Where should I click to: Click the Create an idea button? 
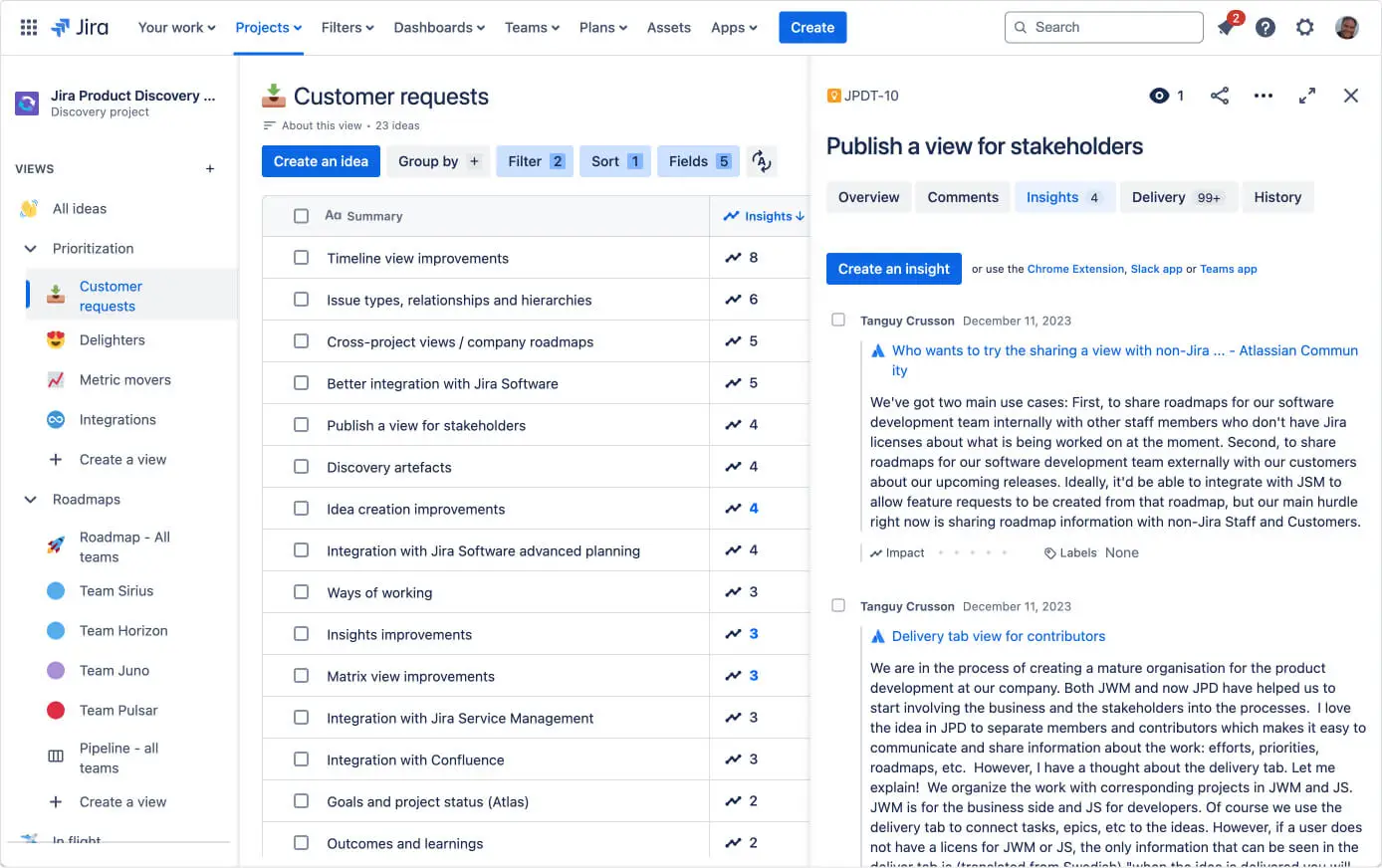321,161
